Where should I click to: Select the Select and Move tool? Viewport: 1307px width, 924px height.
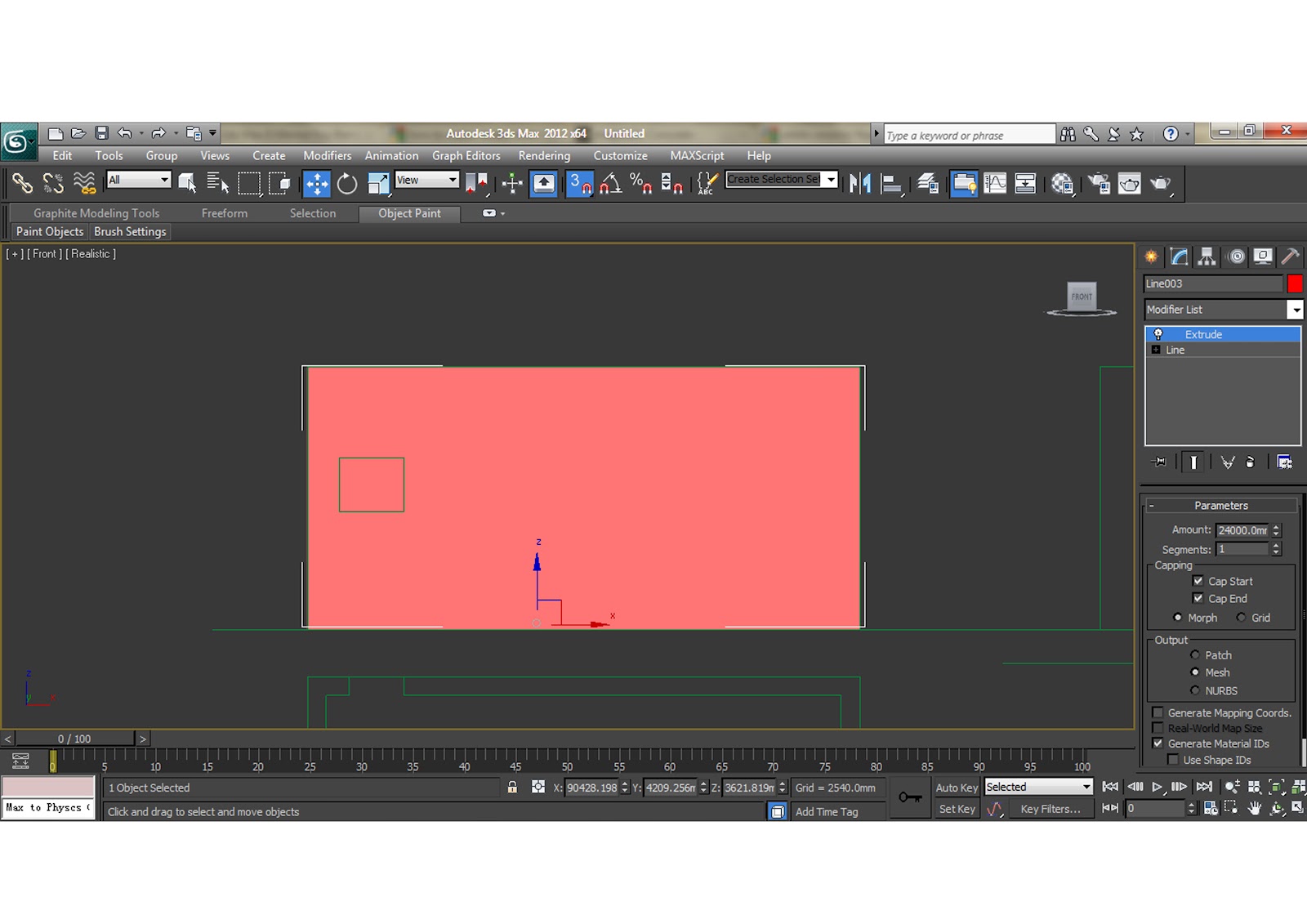(316, 184)
